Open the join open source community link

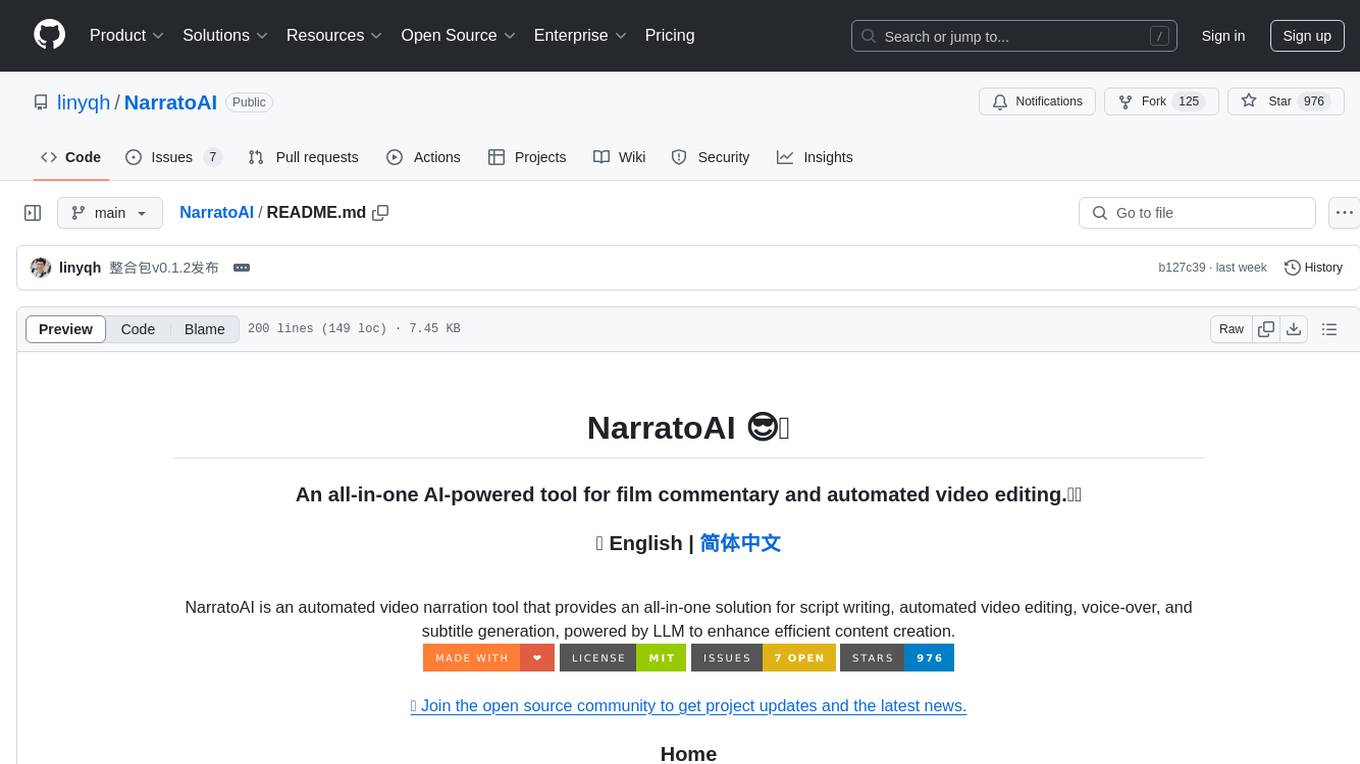click(x=688, y=706)
